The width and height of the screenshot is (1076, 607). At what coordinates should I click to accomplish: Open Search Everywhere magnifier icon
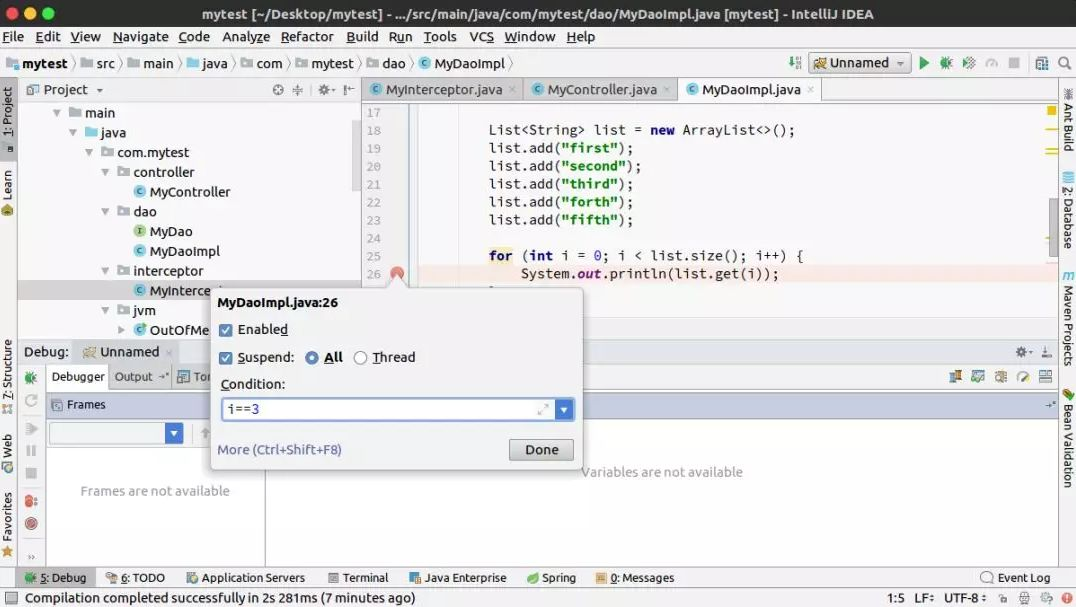[x=1064, y=63]
